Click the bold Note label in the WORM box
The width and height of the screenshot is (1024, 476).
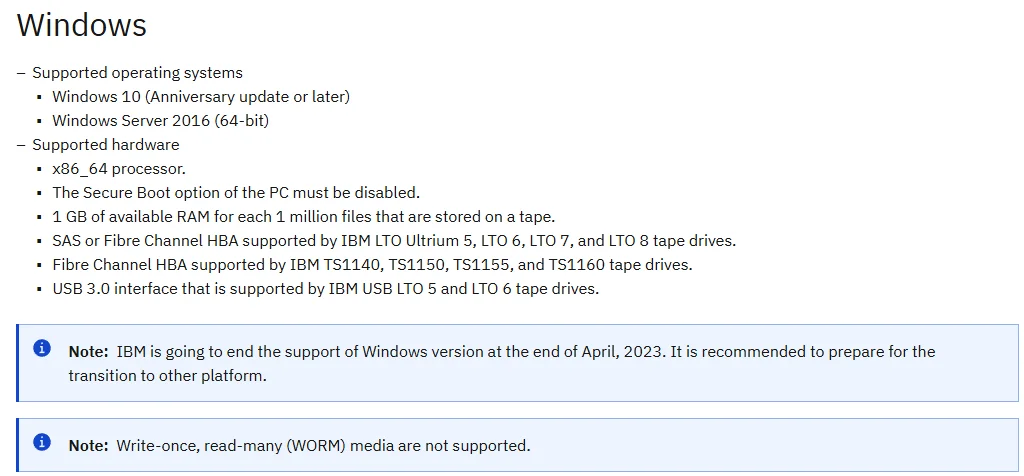[88, 445]
